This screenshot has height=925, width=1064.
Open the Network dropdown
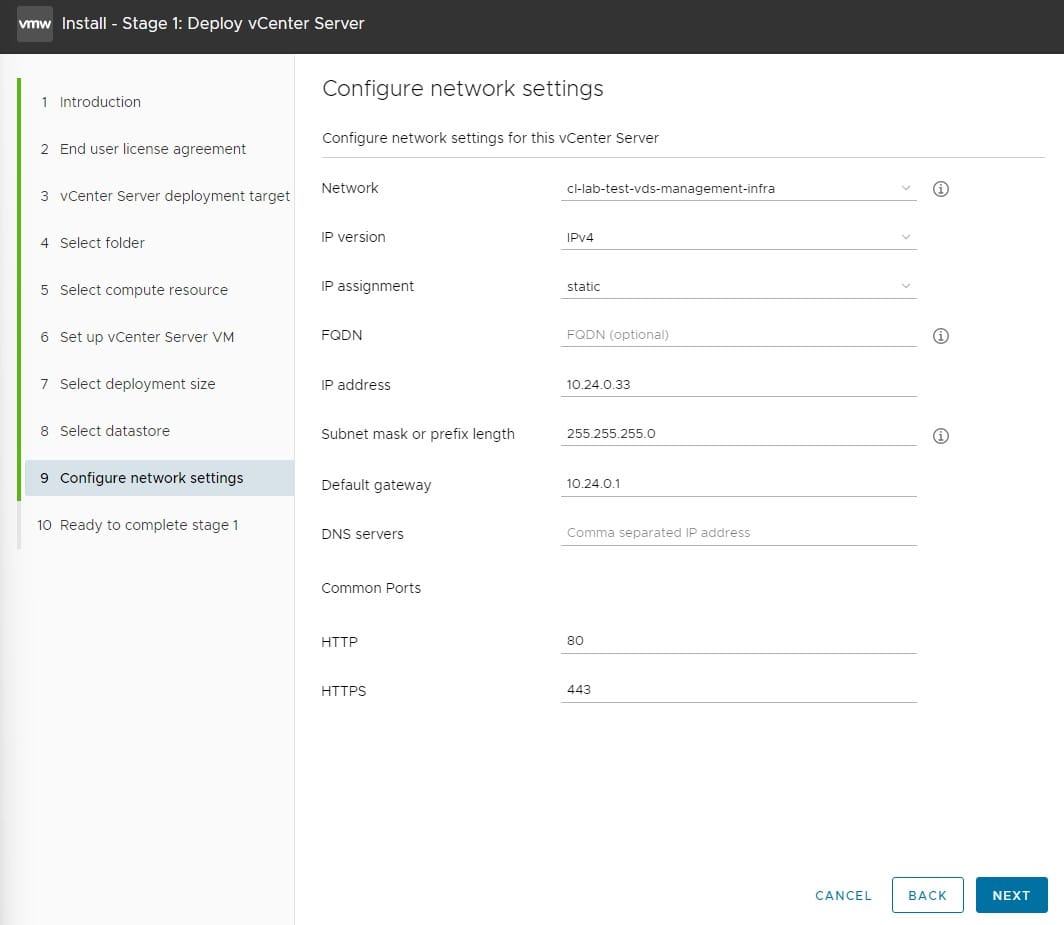point(738,189)
